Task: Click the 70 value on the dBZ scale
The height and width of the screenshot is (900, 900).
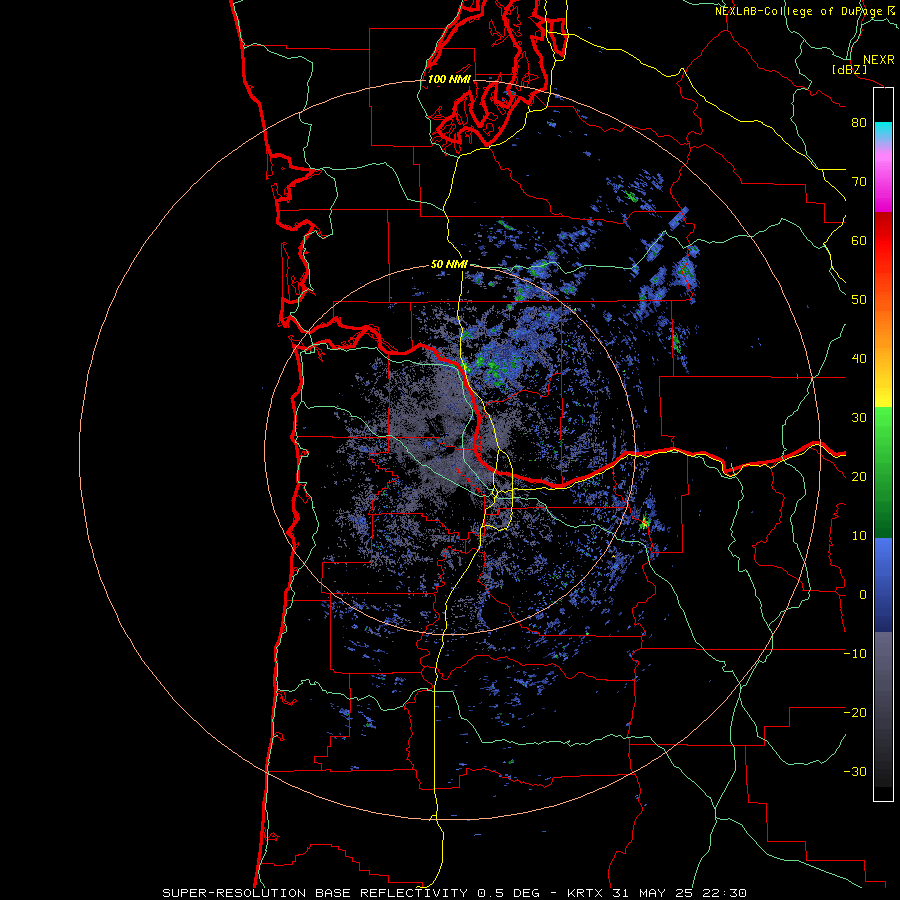Action: tap(859, 181)
